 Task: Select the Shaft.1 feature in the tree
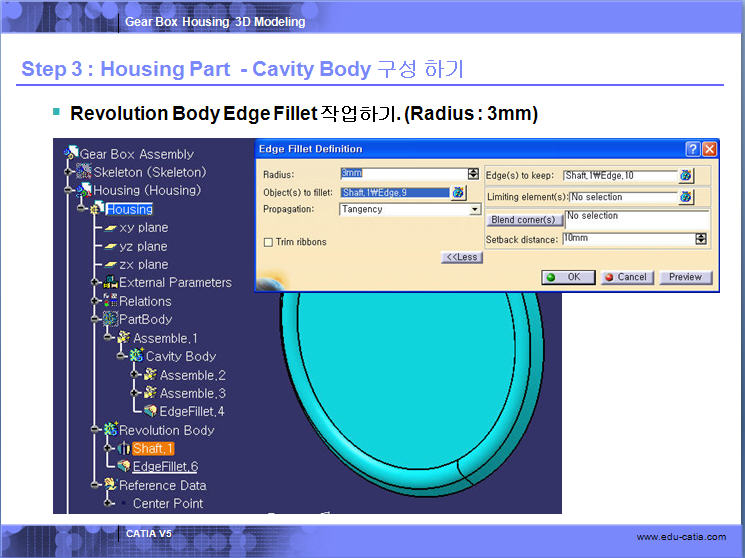[153, 449]
